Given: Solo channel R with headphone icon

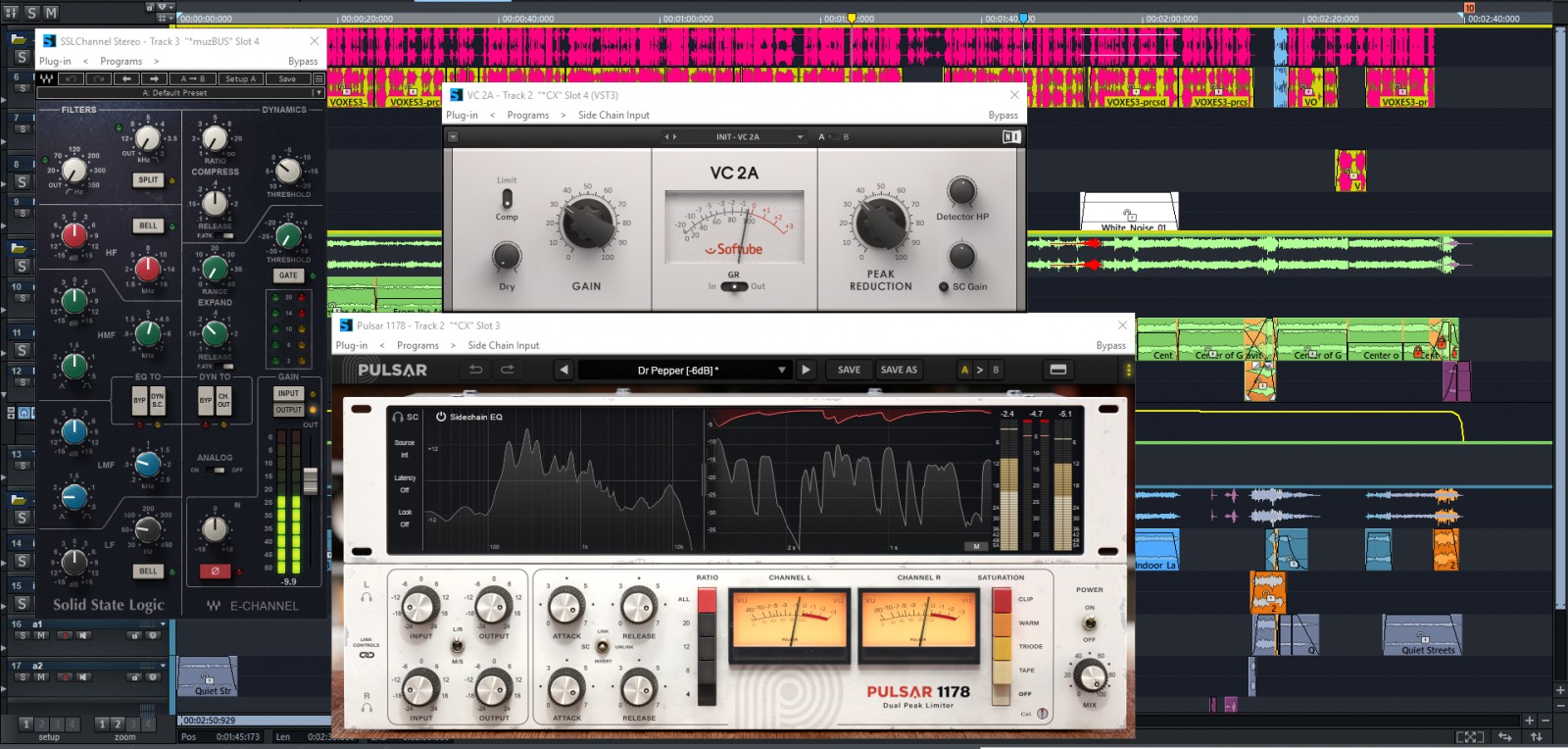Looking at the screenshot, I should 367,708.
